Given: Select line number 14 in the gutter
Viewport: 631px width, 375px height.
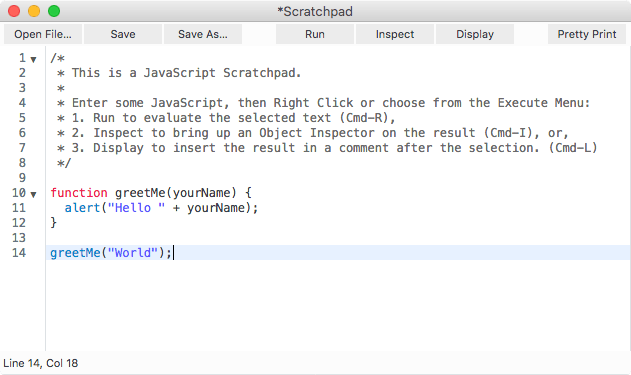Looking at the screenshot, I should (19, 253).
